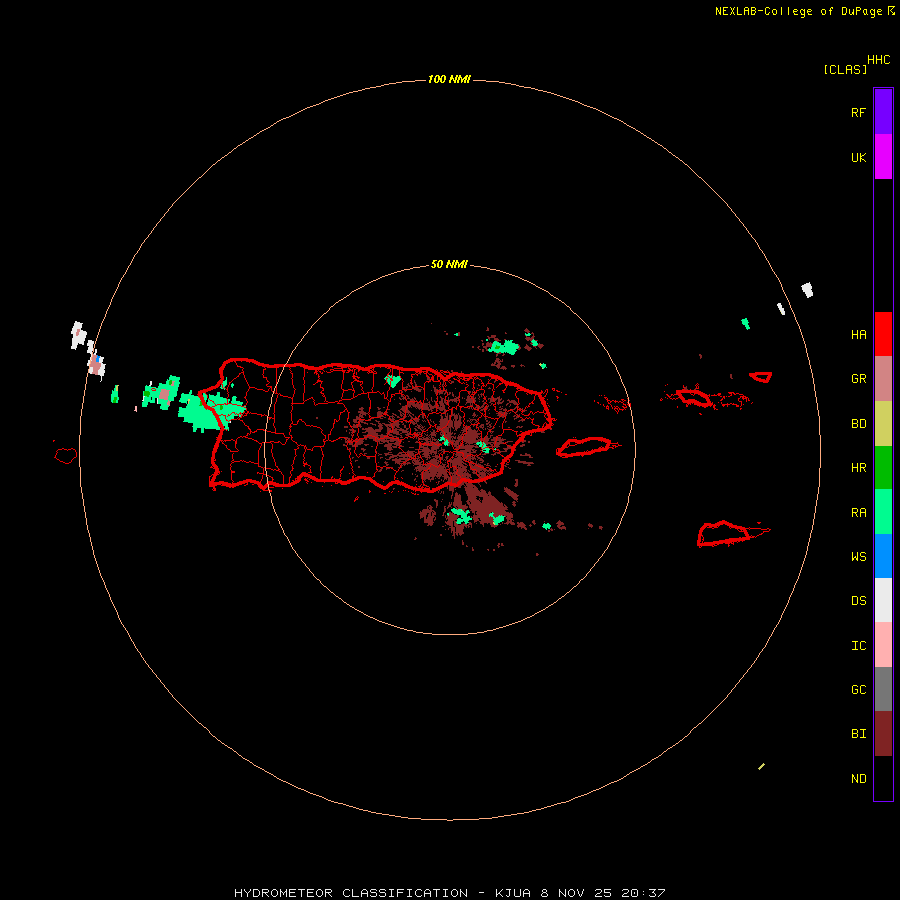The width and height of the screenshot is (900, 900).
Task: Click the 'BI' legend label
Action: click(x=858, y=734)
